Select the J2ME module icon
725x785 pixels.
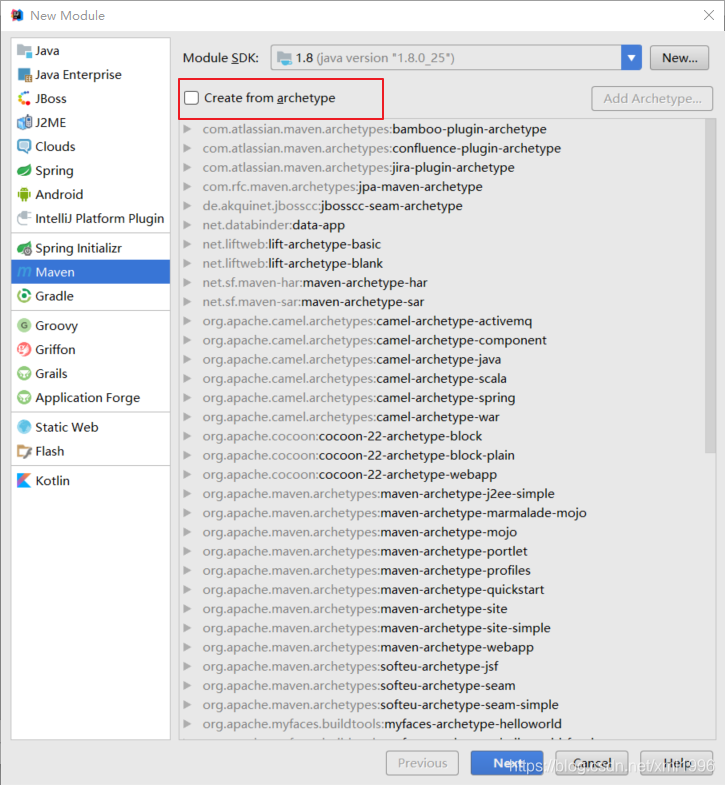[24, 123]
